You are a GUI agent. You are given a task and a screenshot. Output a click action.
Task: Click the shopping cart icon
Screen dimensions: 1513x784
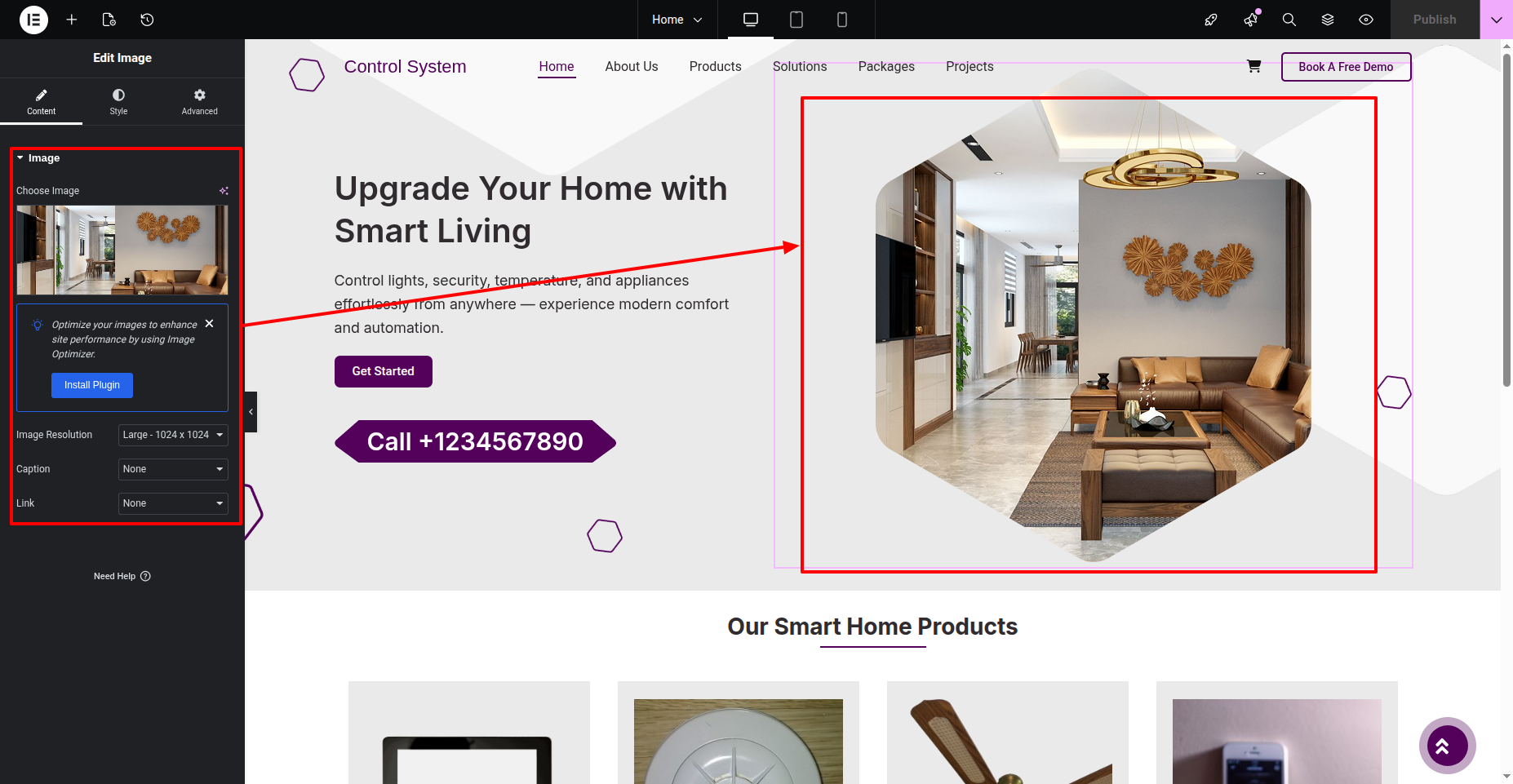(1254, 66)
